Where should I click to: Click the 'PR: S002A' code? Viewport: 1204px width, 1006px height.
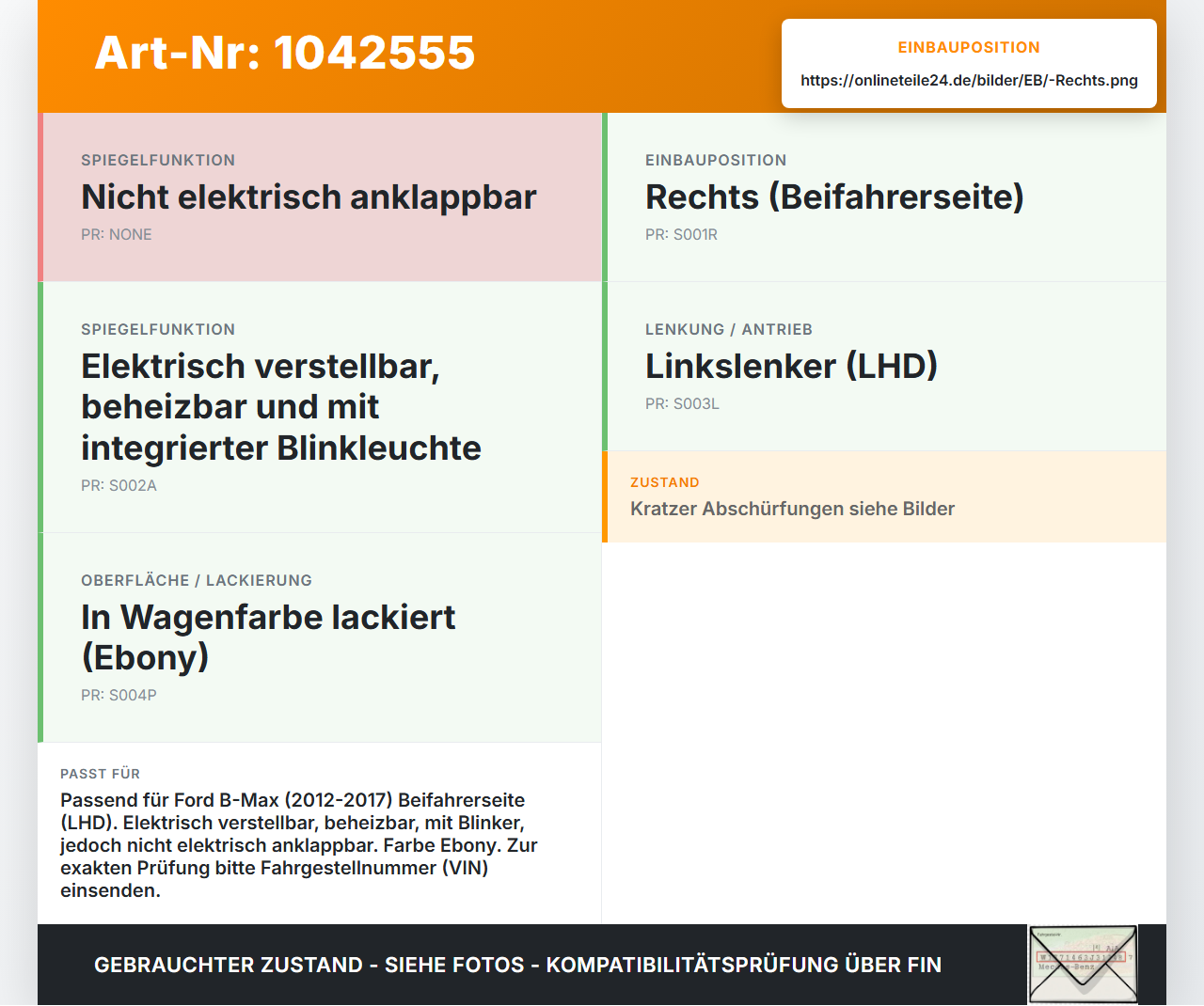tap(119, 486)
